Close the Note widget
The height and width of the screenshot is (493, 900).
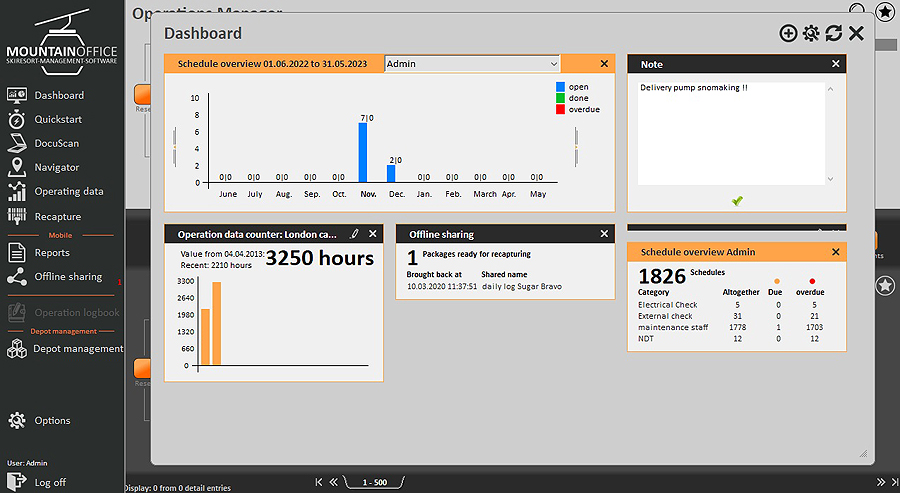pyautogui.click(x=836, y=64)
